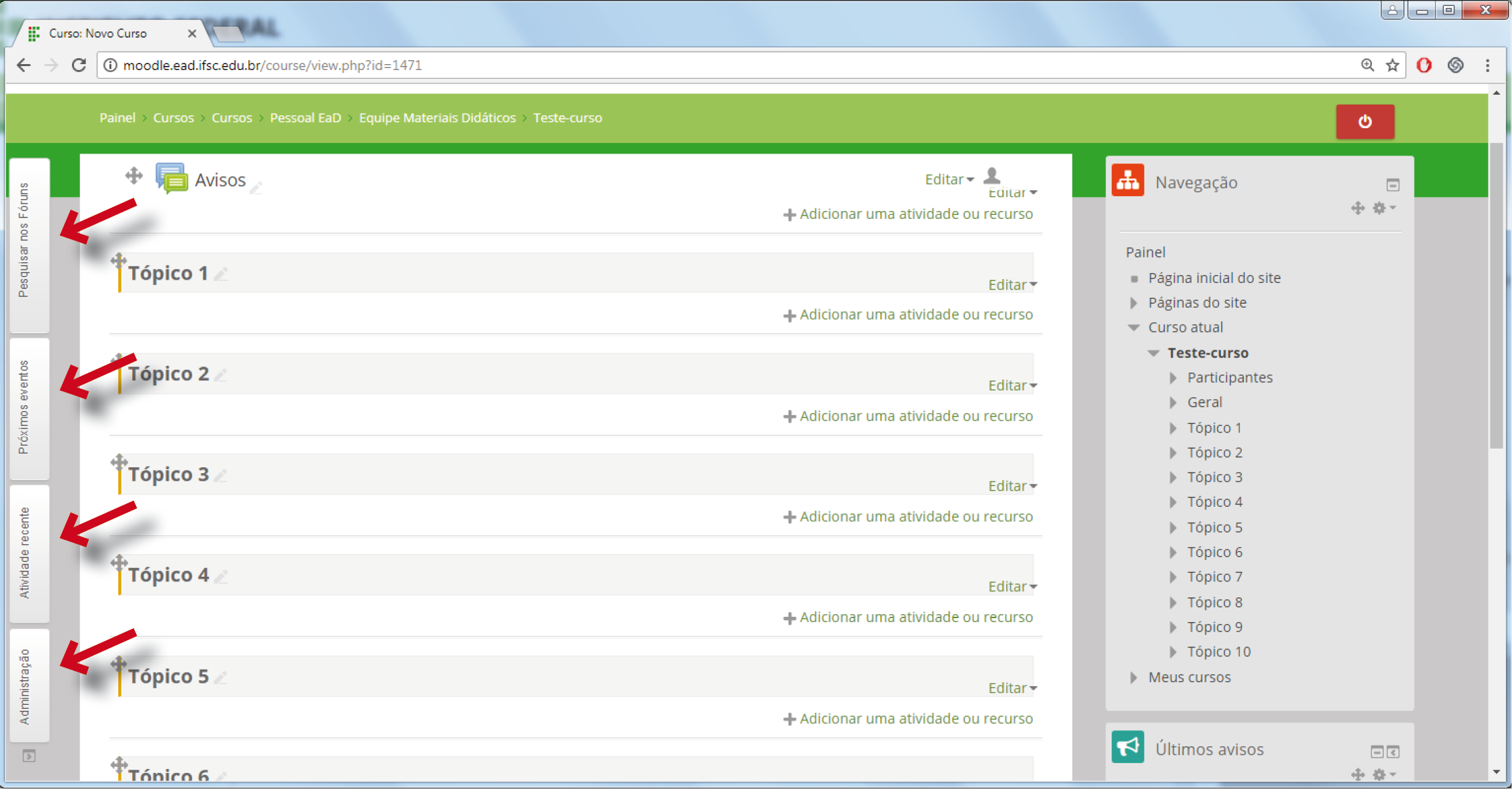
Task: Click the browser address bar URL
Action: [272, 65]
